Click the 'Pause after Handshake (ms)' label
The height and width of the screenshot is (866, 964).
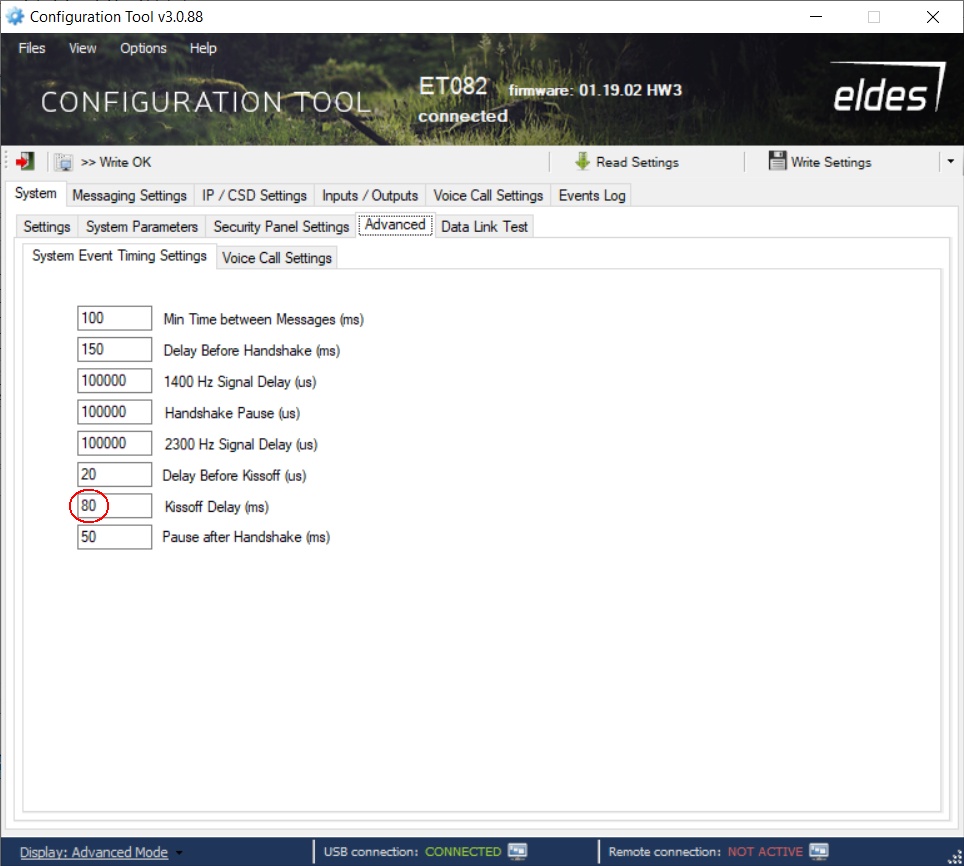coord(246,537)
